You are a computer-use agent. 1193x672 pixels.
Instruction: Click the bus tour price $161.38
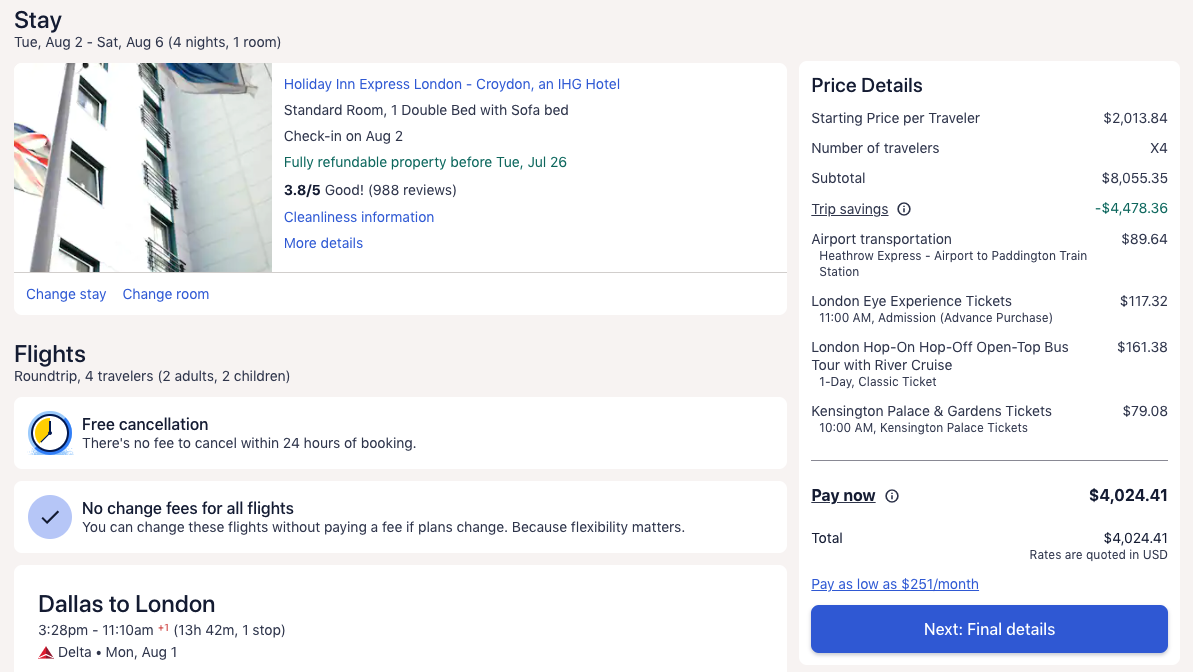coord(1142,347)
